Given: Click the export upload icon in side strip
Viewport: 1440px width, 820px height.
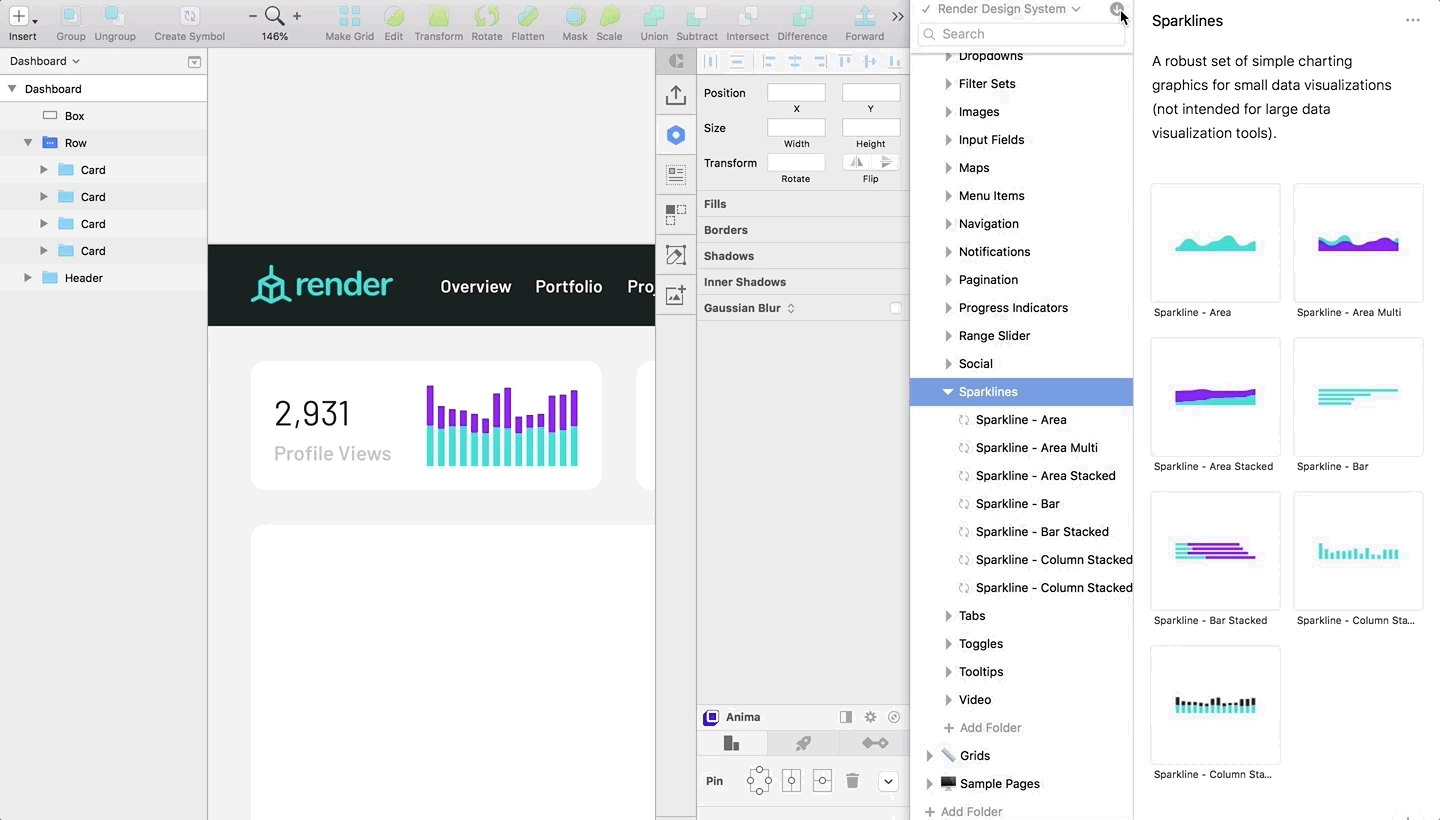Looking at the screenshot, I should coord(676,95).
